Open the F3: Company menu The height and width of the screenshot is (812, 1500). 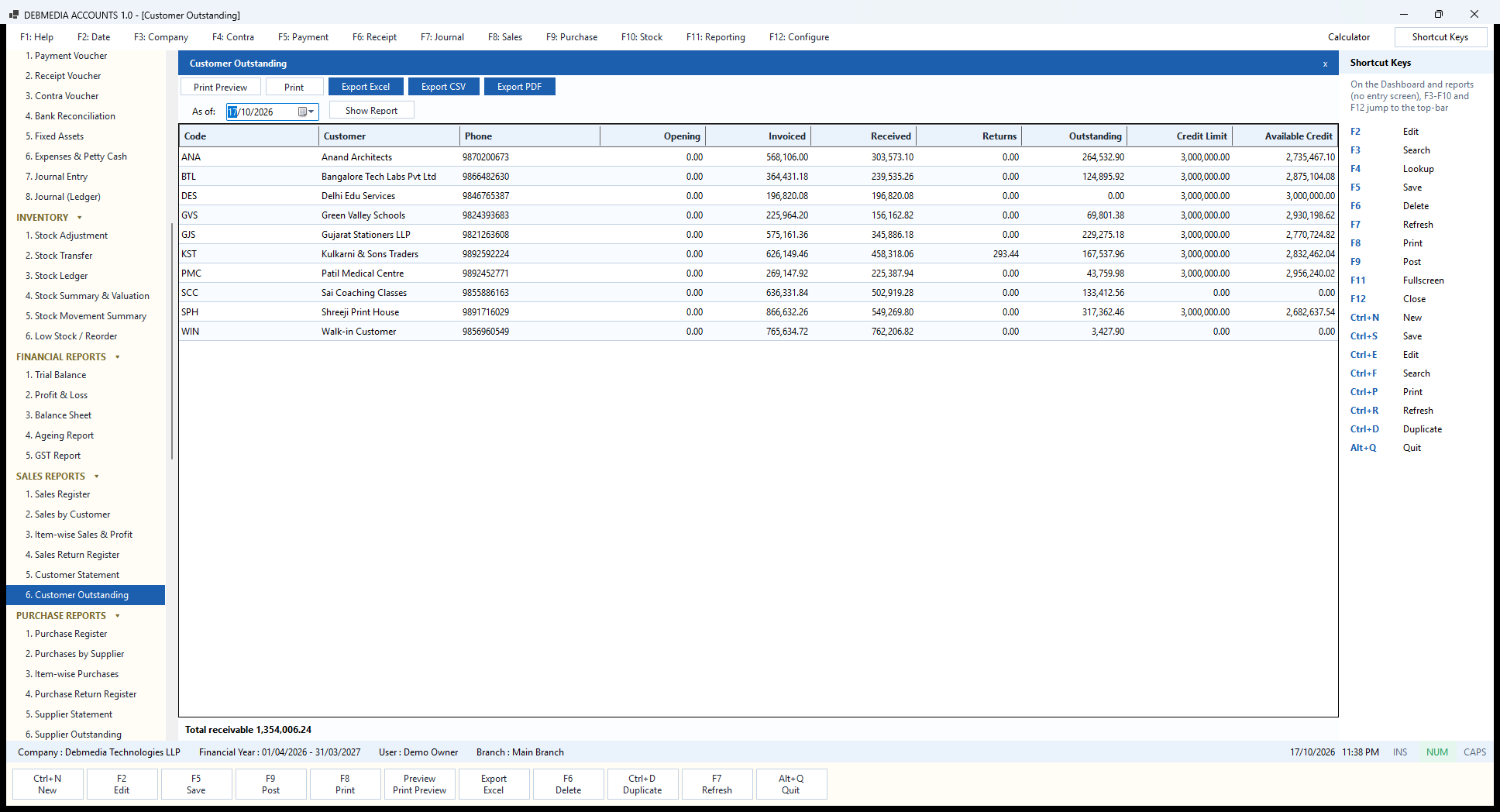coord(160,37)
